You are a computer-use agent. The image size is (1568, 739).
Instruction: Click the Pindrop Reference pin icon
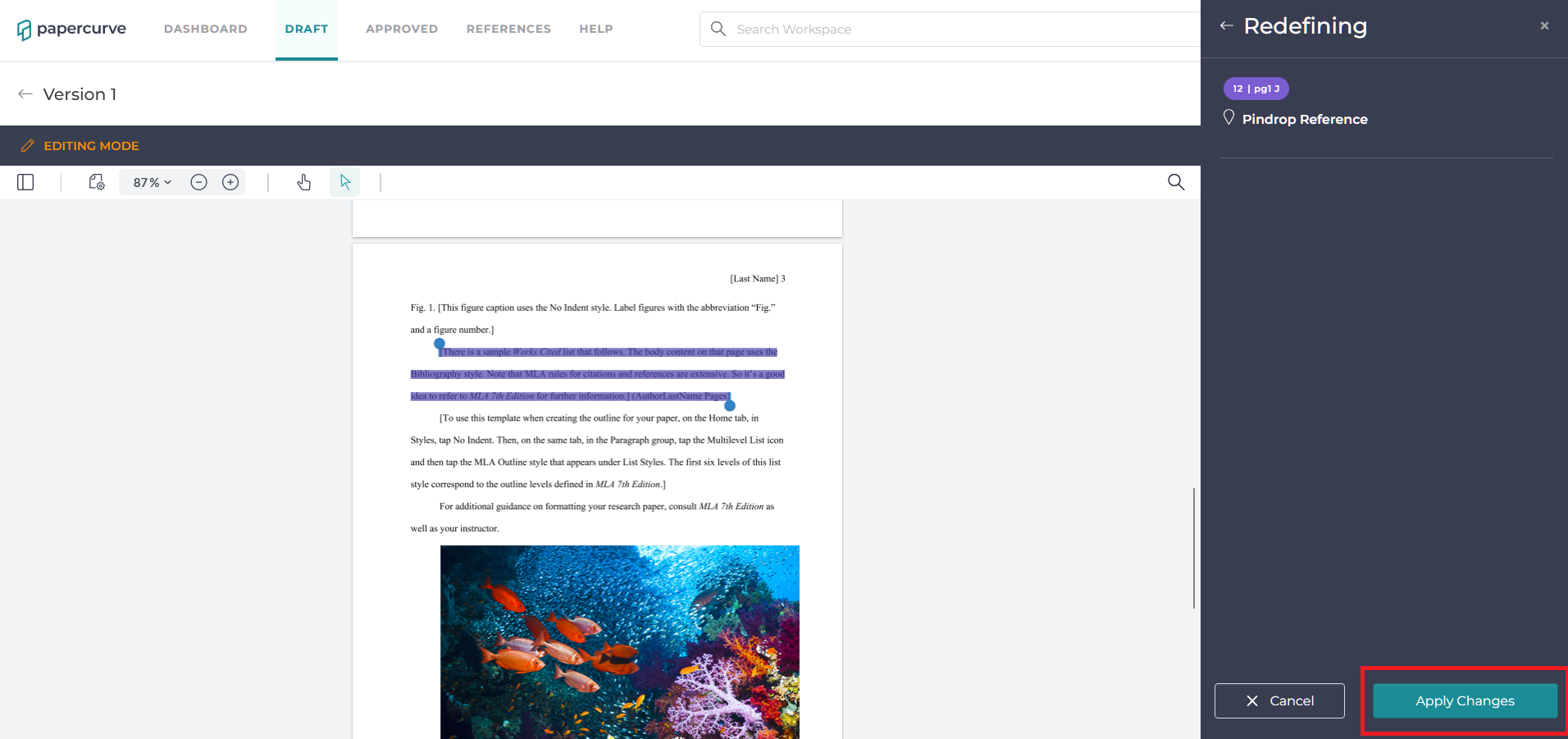tap(1228, 118)
